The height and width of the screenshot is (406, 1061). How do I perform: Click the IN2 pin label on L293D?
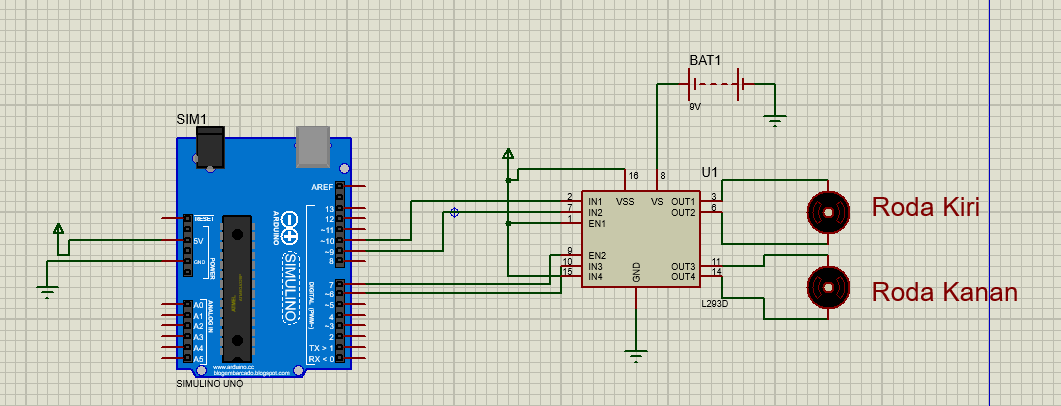(595, 212)
